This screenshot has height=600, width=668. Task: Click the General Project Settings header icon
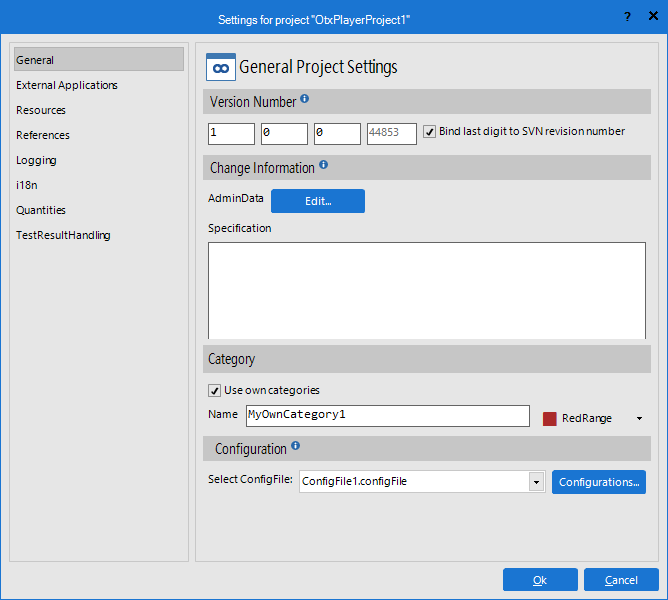(220, 67)
